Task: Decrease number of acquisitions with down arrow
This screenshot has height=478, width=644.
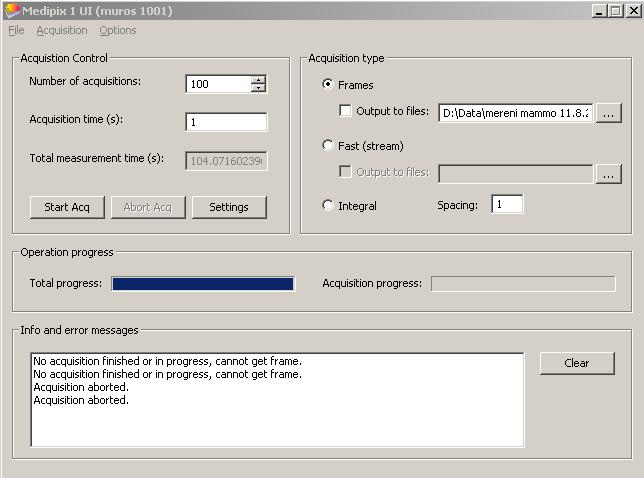Action: click(258, 88)
